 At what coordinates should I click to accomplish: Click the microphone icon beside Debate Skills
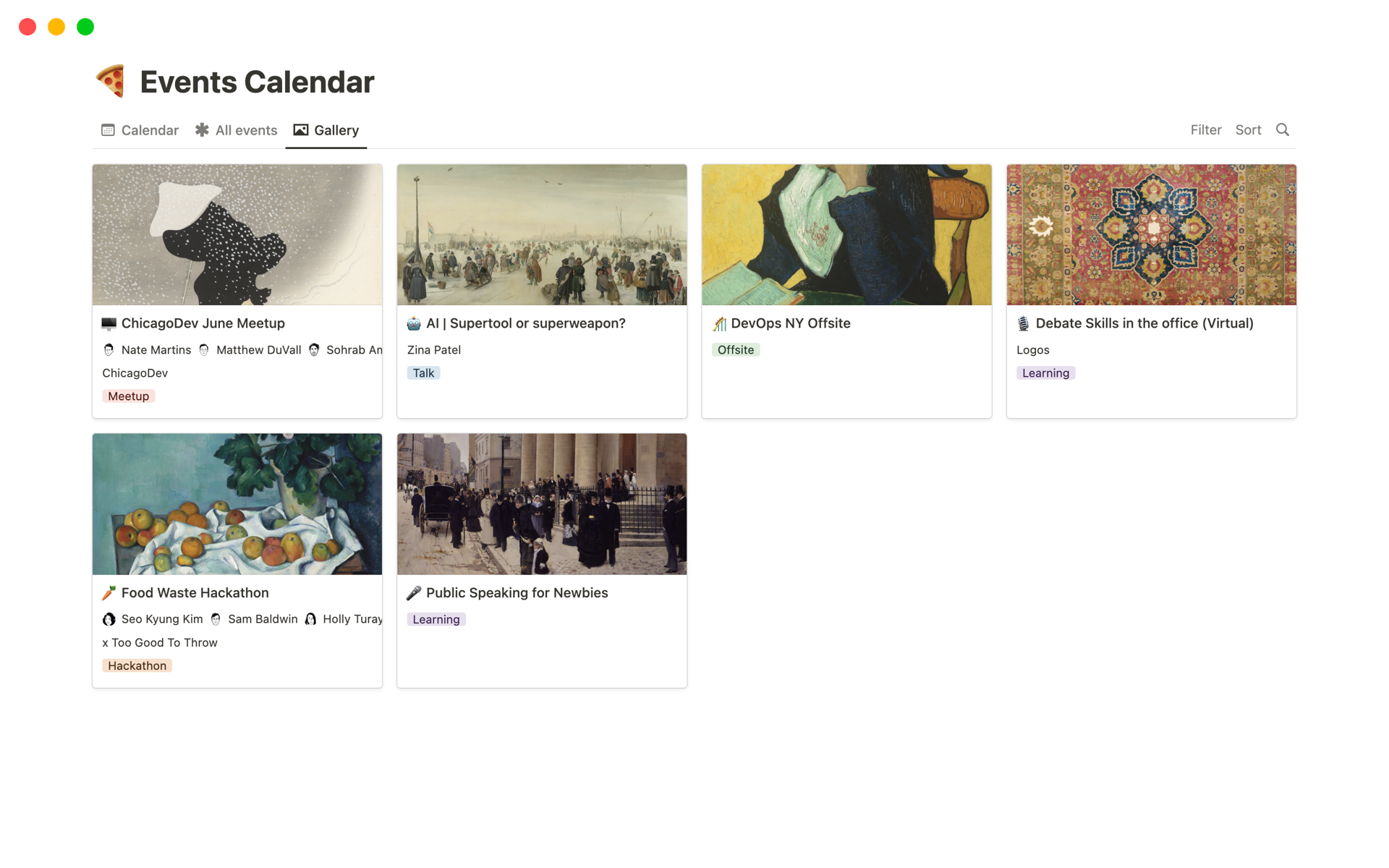click(1023, 323)
